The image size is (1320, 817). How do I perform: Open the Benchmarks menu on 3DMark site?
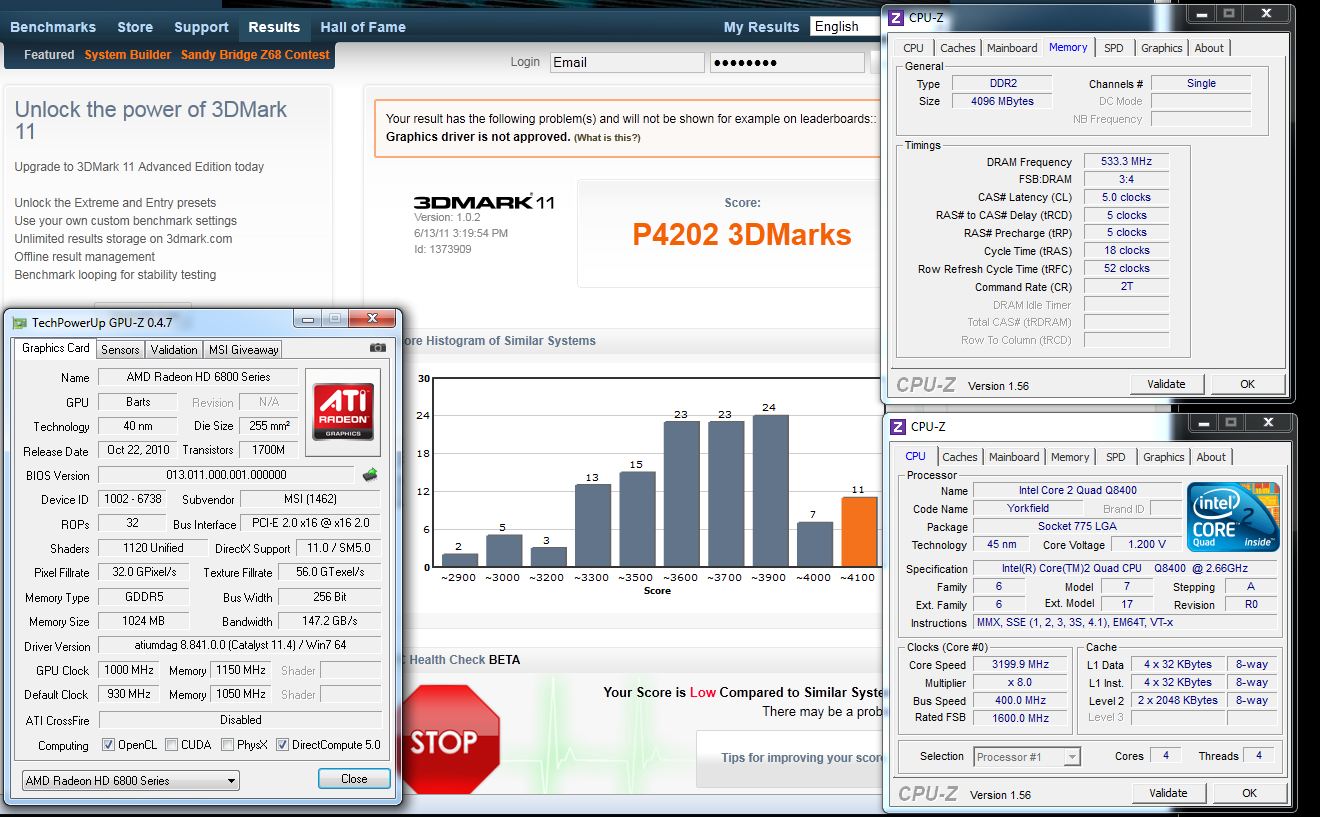click(x=53, y=27)
